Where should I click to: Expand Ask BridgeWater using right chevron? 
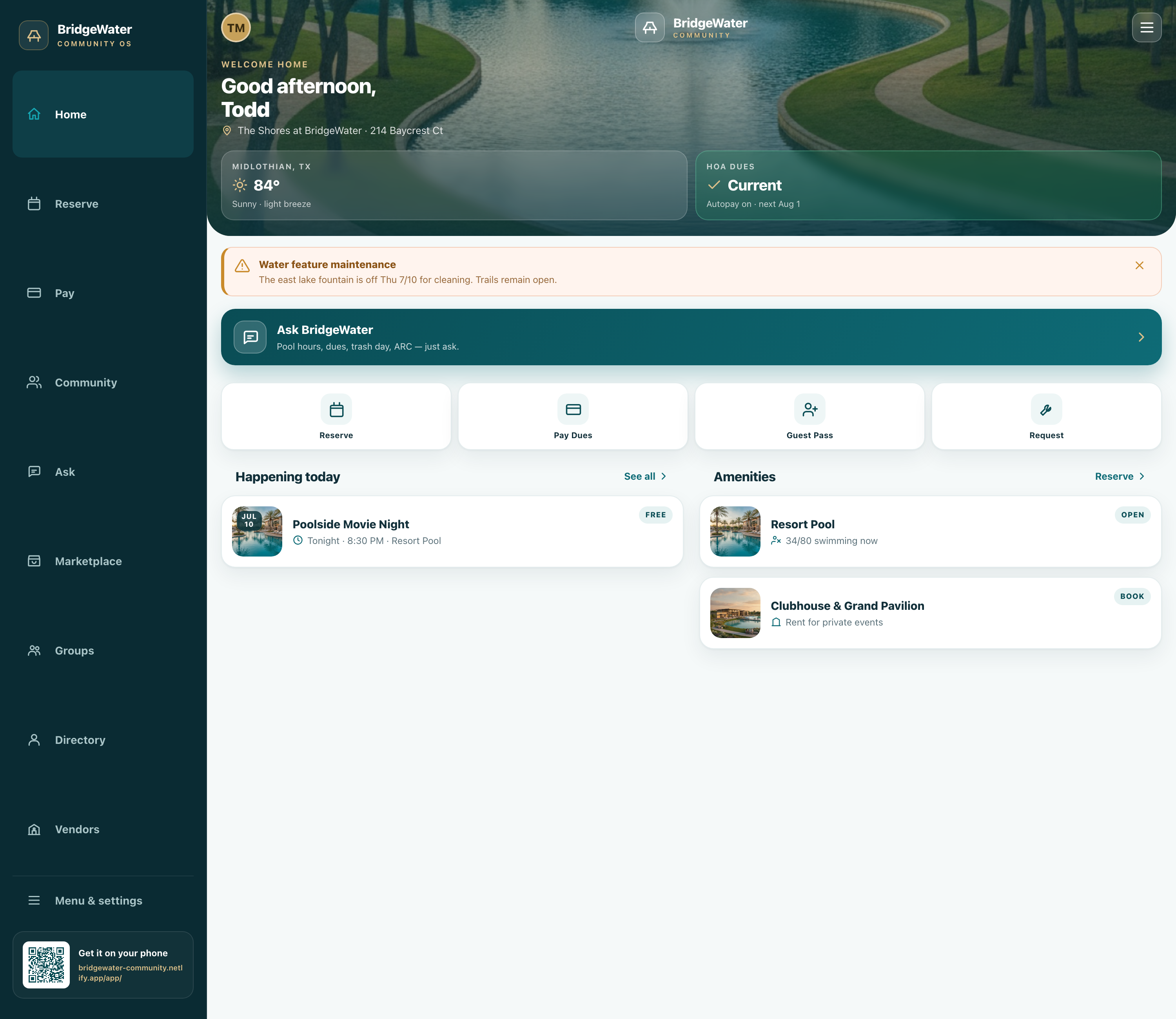click(1141, 337)
